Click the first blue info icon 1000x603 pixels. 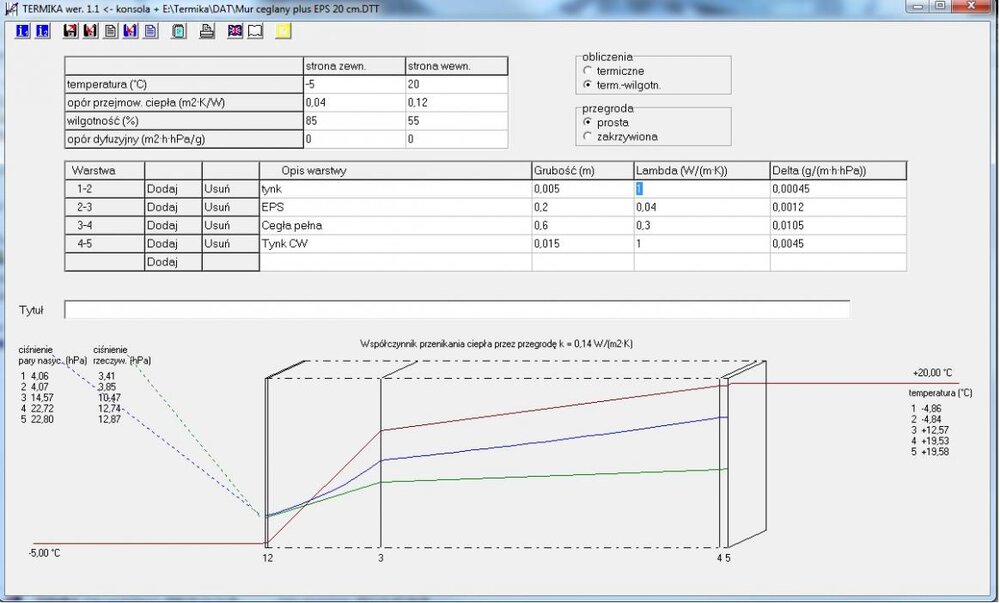(x=23, y=31)
